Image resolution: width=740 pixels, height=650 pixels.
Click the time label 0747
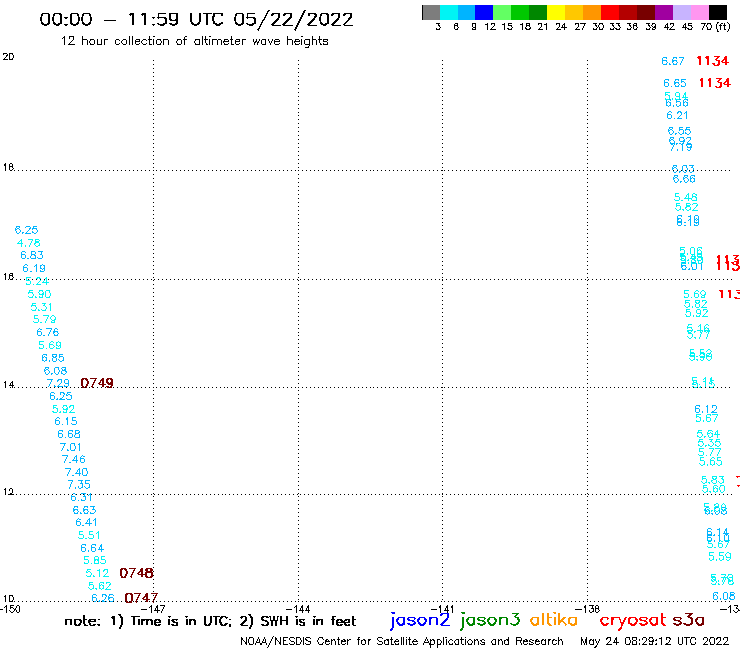pyautogui.click(x=141, y=598)
